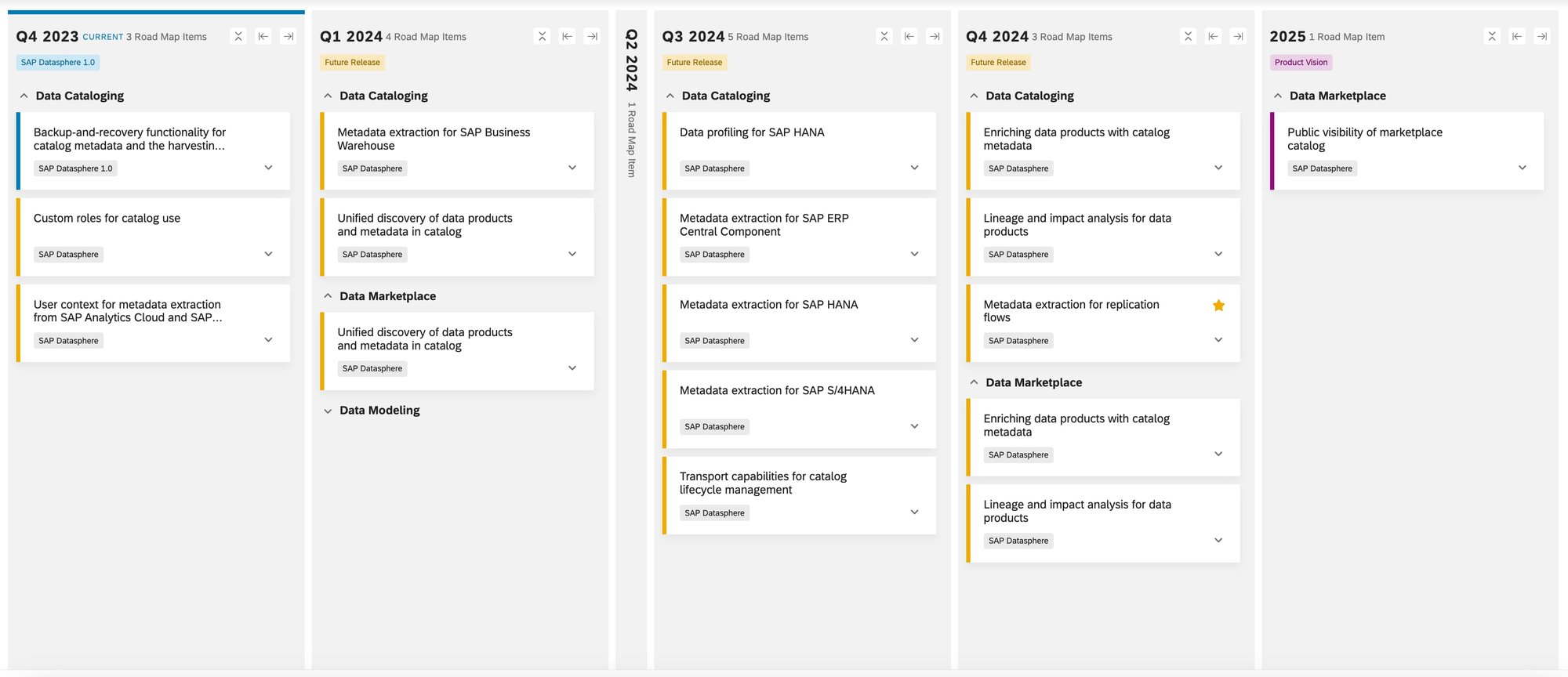Collapse the Q4 2023 column using its collapse icon
The image size is (1568, 677).
tap(238, 36)
